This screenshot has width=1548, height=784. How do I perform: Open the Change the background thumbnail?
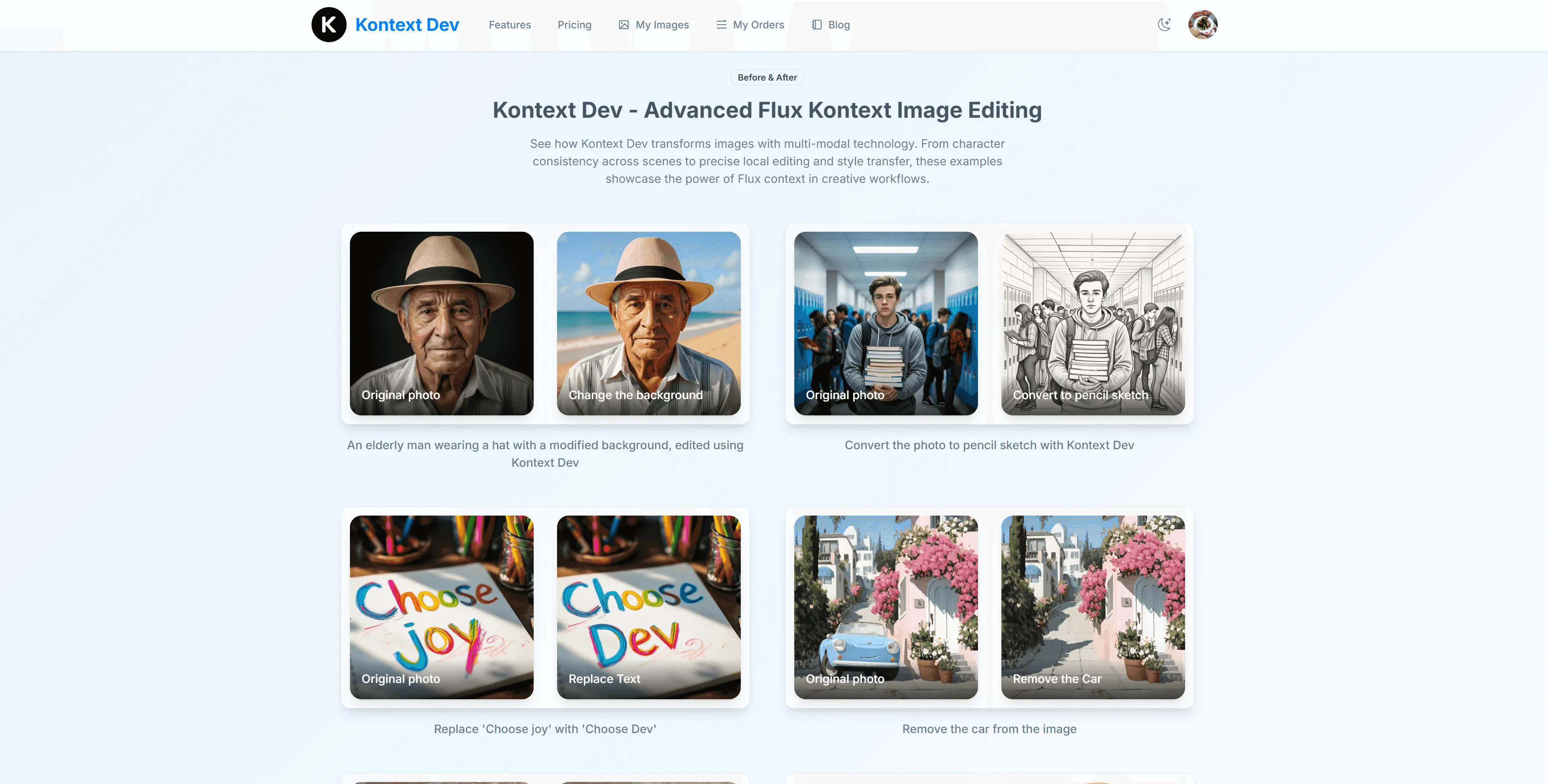click(649, 323)
